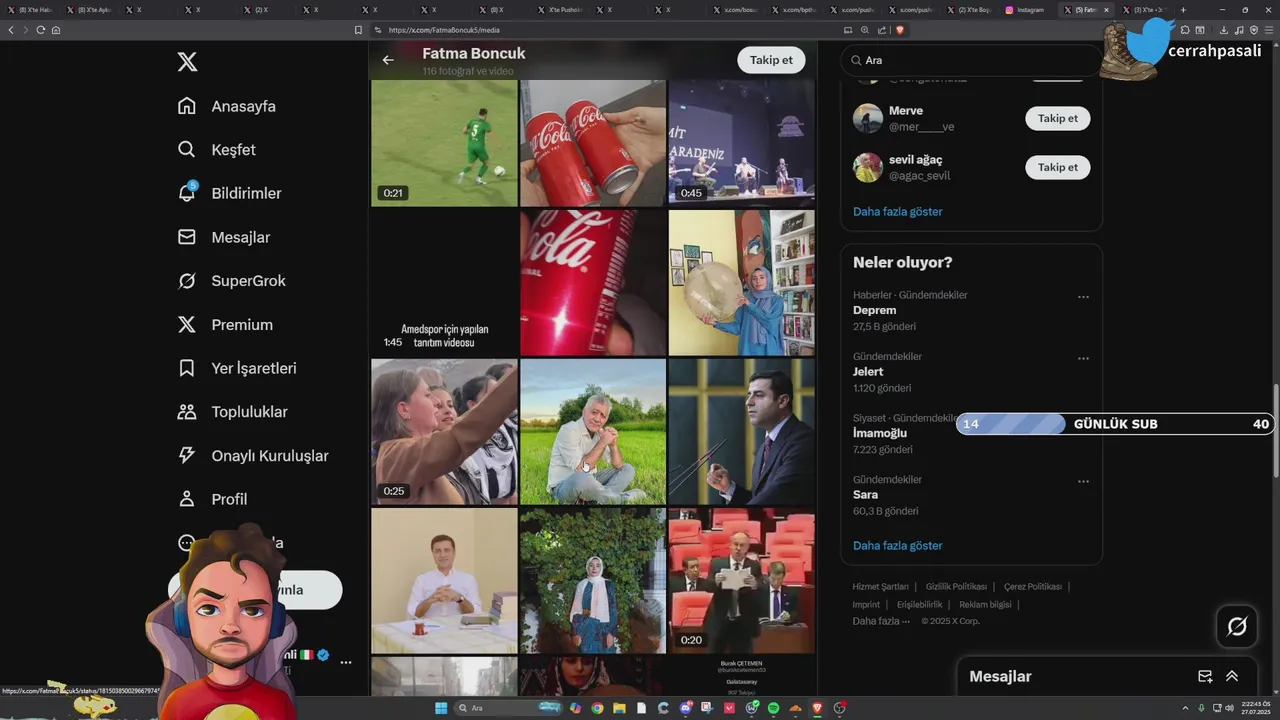Open options for the Jelert trend

tap(1083, 358)
